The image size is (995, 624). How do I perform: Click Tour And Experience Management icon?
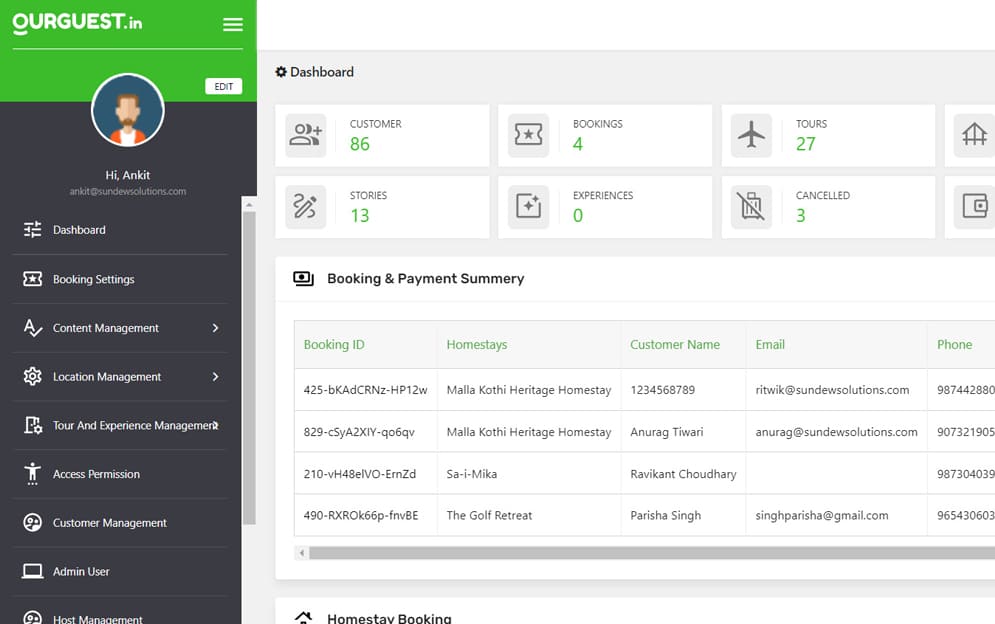32,425
